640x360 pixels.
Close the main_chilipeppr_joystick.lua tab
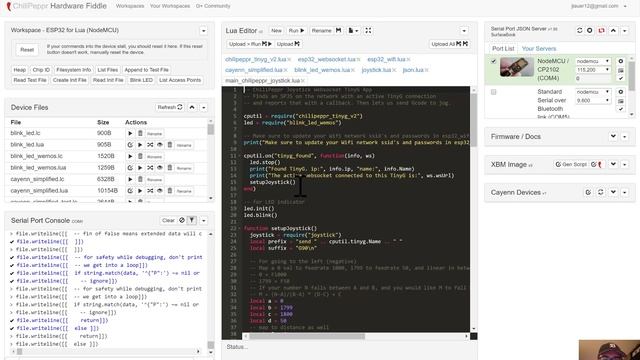click(303, 81)
